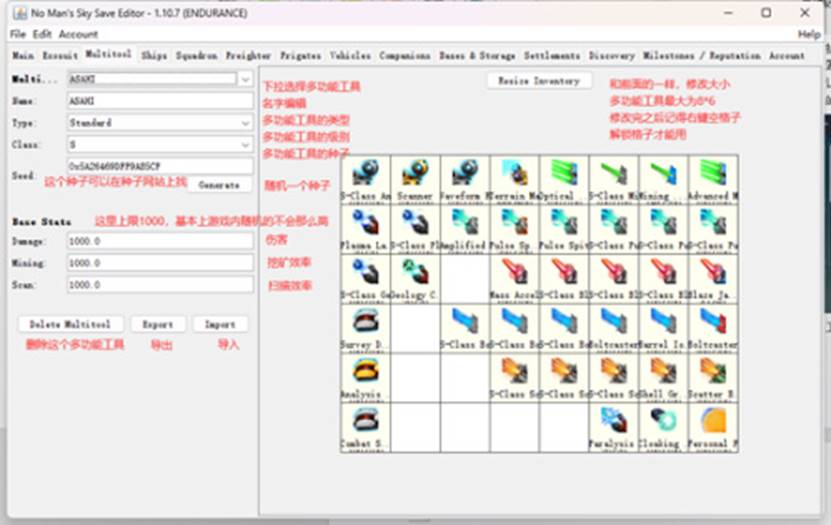Select the Blaze Javelin item
The width and height of the screenshot is (831, 525).
[x=713, y=279]
